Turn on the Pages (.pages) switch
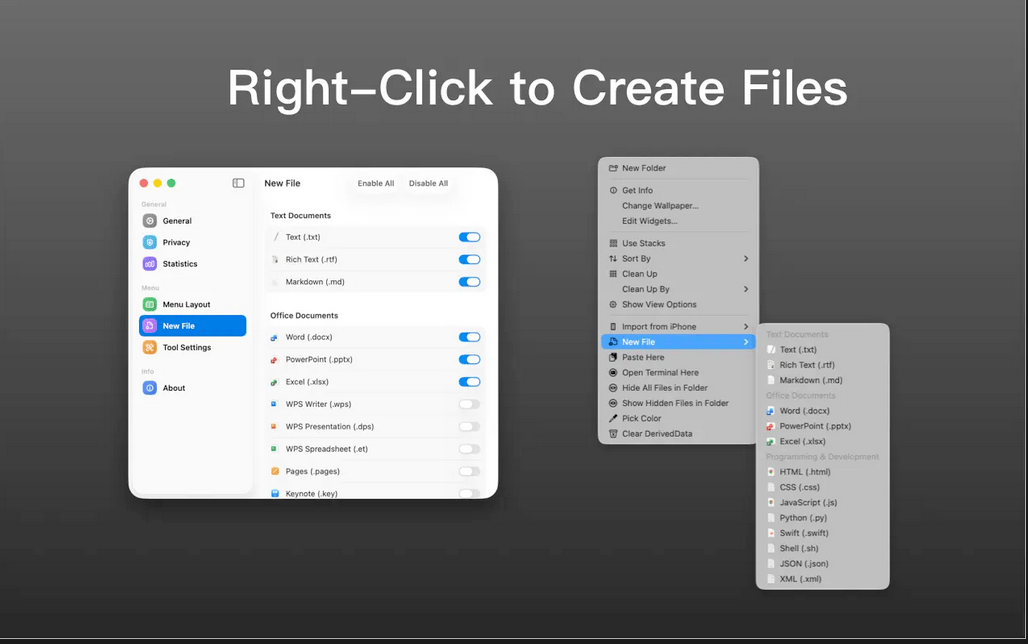The width and height of the screenshot is (1028, 644). point(469,472)
